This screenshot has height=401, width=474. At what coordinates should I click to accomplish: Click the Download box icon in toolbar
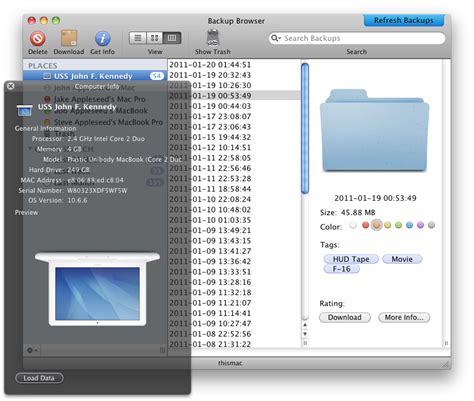click(x=69, y=38)
